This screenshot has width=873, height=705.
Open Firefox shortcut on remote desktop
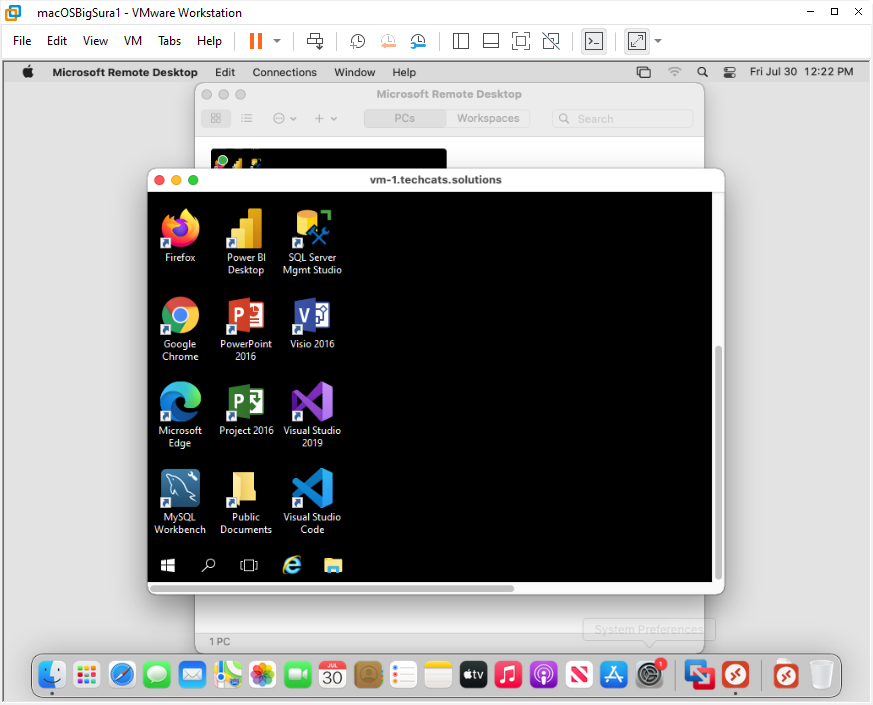180,236
